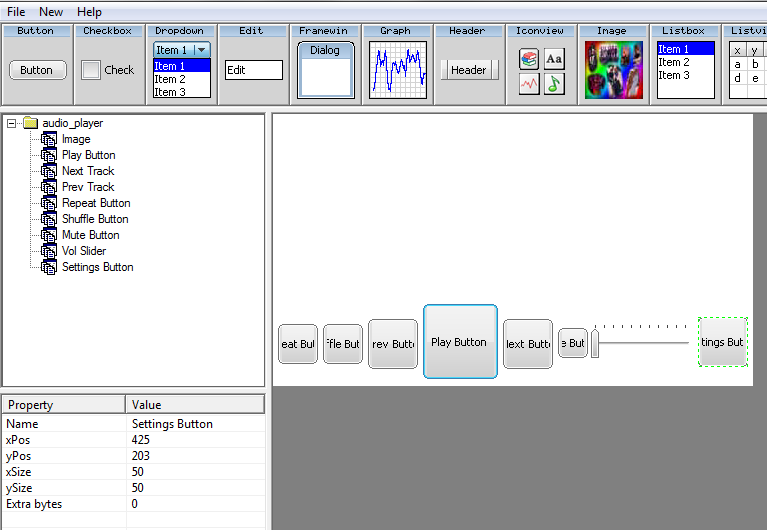Image resolution: width=767 pixels, height=530 pixels.
Task: Click the folder icon for audio_player
Action: [x=30, y=123]
